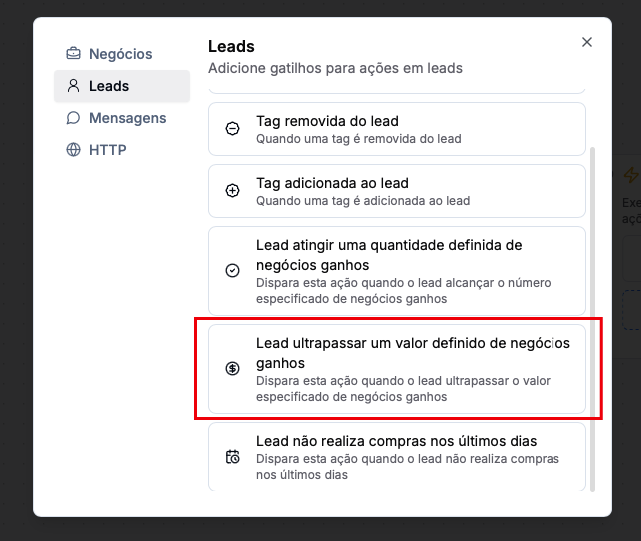Viewport: 641px width, 541px height.
Task: Click the dollar circle icon for valor definido
Action: [232, 368]
